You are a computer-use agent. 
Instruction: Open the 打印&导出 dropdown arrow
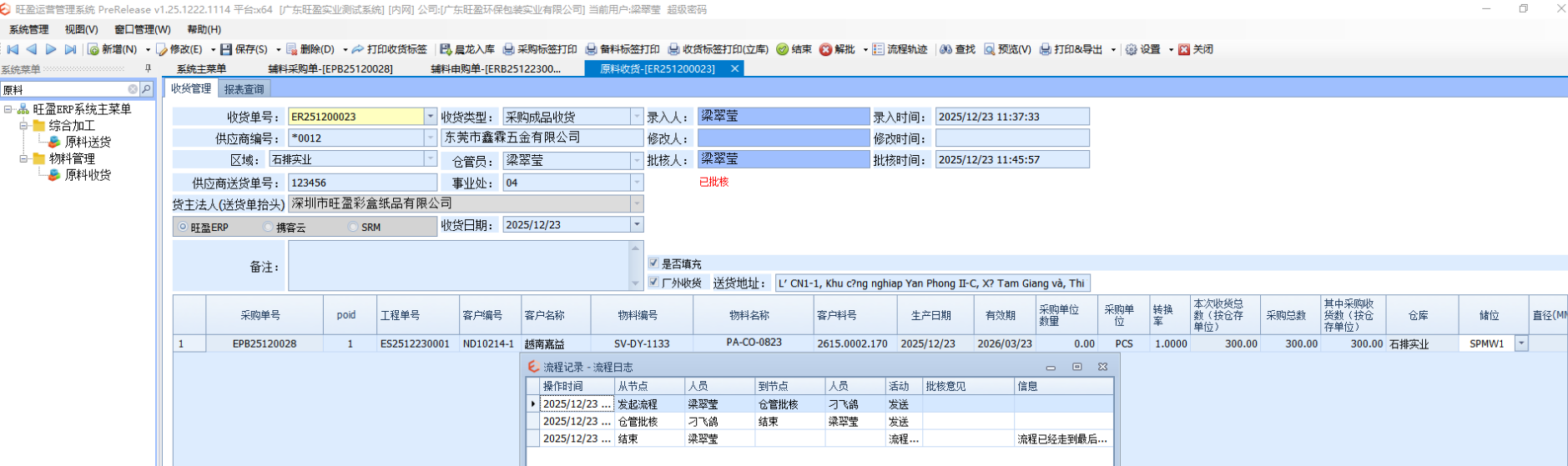point(1113,50)
